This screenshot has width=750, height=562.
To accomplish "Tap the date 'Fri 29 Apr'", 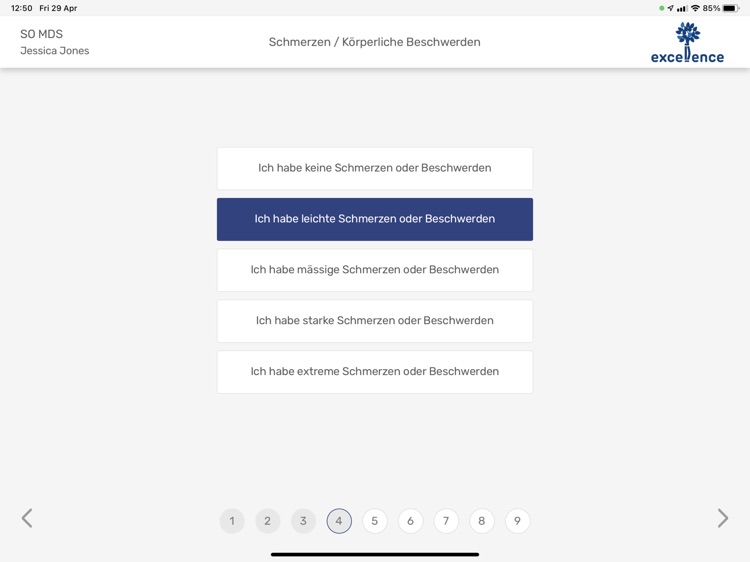I will point(58,8).
